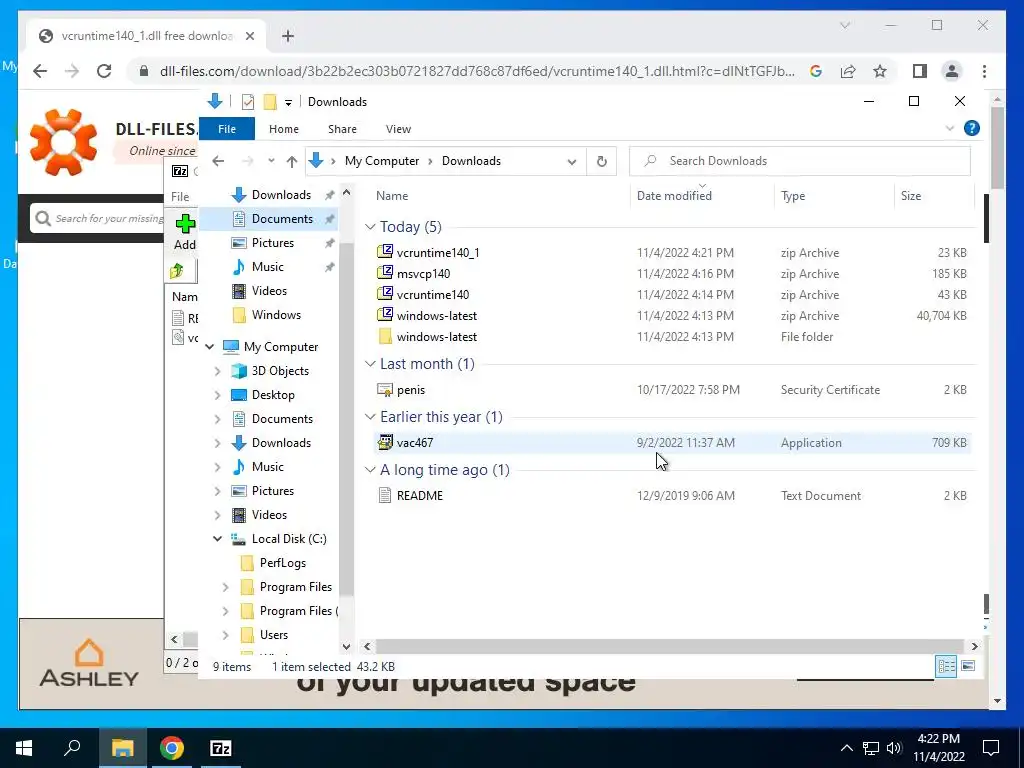Open the Home ribbon tab
The image size is (1024, 768).
point(283,129)
